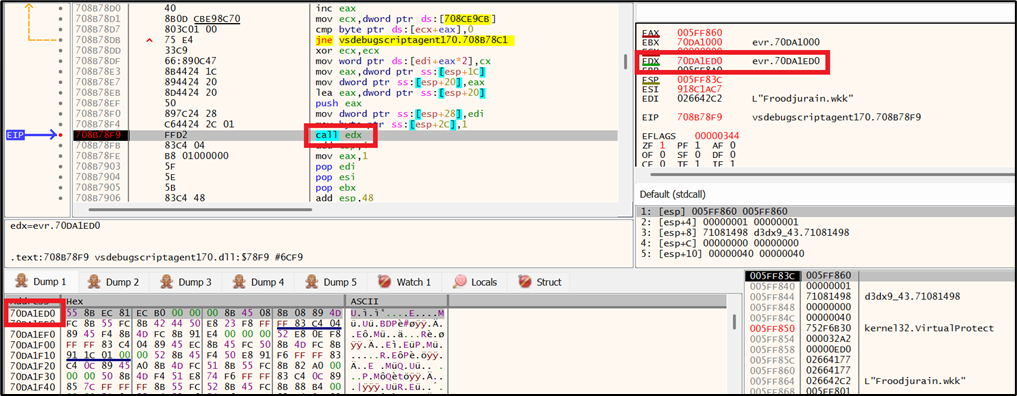The height and width of the screenshot is (396, 1017).
Task: Click the ZF flag value
Action: [x=662, y=146]
